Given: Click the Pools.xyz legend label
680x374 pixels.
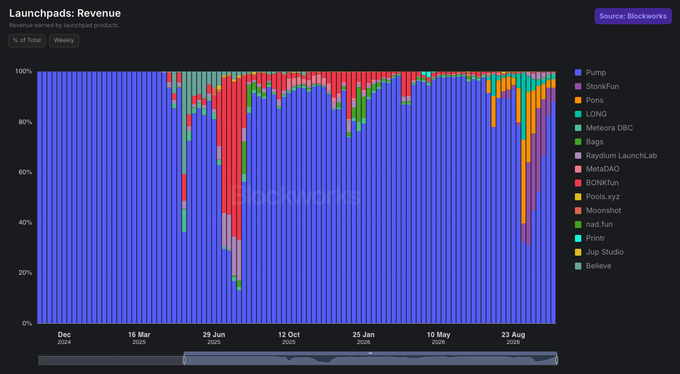Looking at the screenshot, I should [603, 197].
